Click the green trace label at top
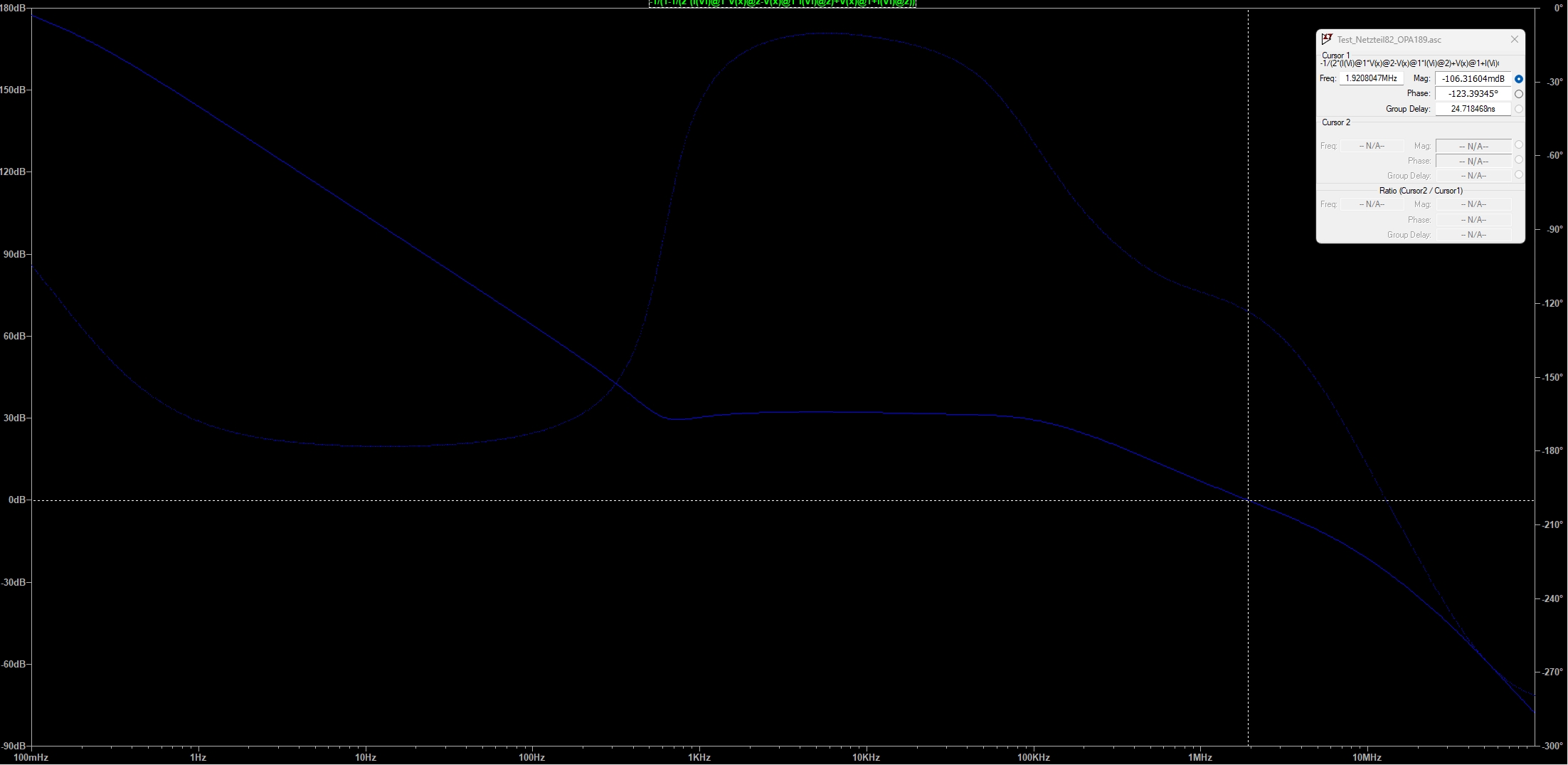This screenshot has width=1568, height=765. tap(782, 3)
